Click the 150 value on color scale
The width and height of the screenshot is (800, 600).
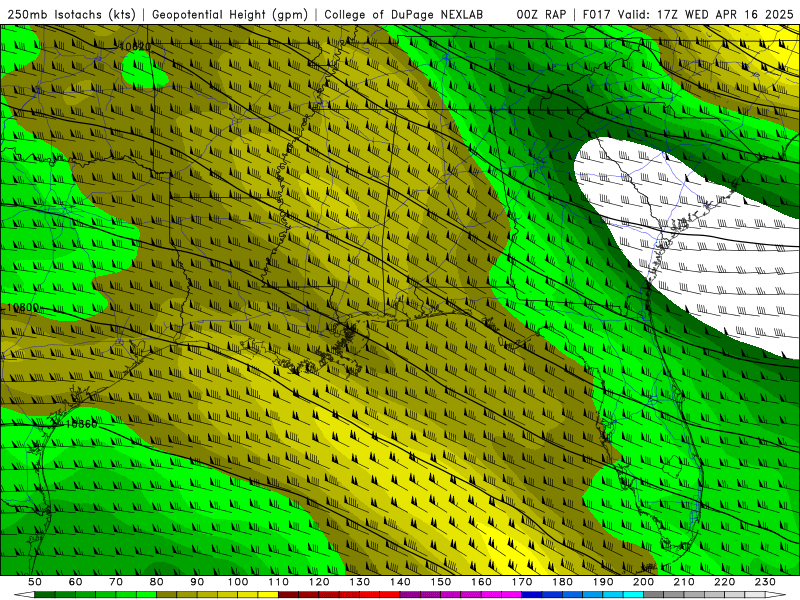(441, 582)
